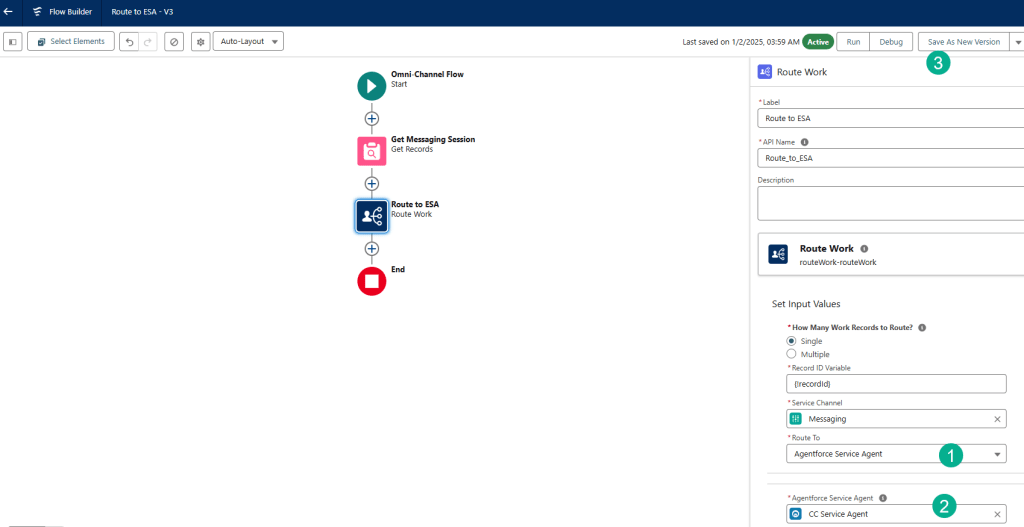Open flow settings gear icon
The height and width of the screenshot is (527, 1024).
pos(200,42)
